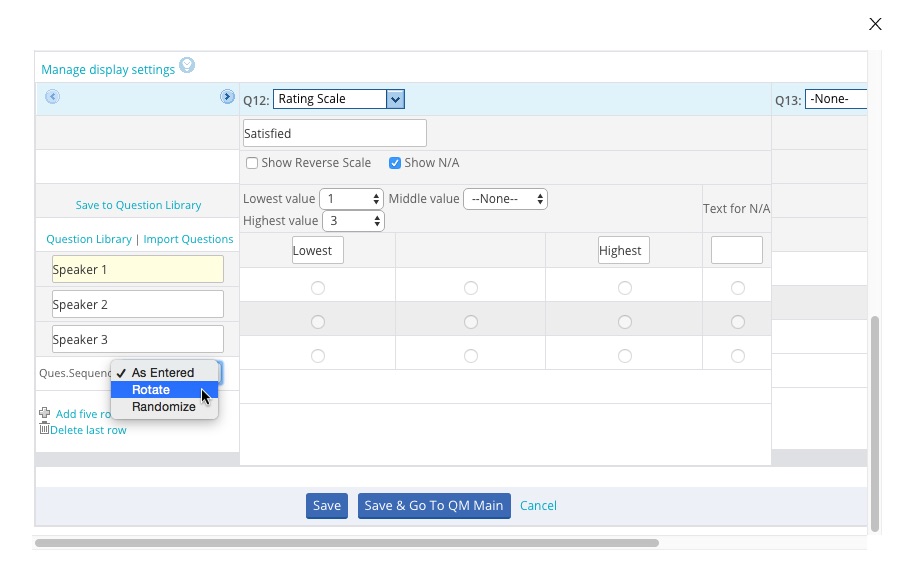The height and width of the screenshot is (585, 916).
Task: Click the right arrow navigation icon
Action: tap(227, 97)
